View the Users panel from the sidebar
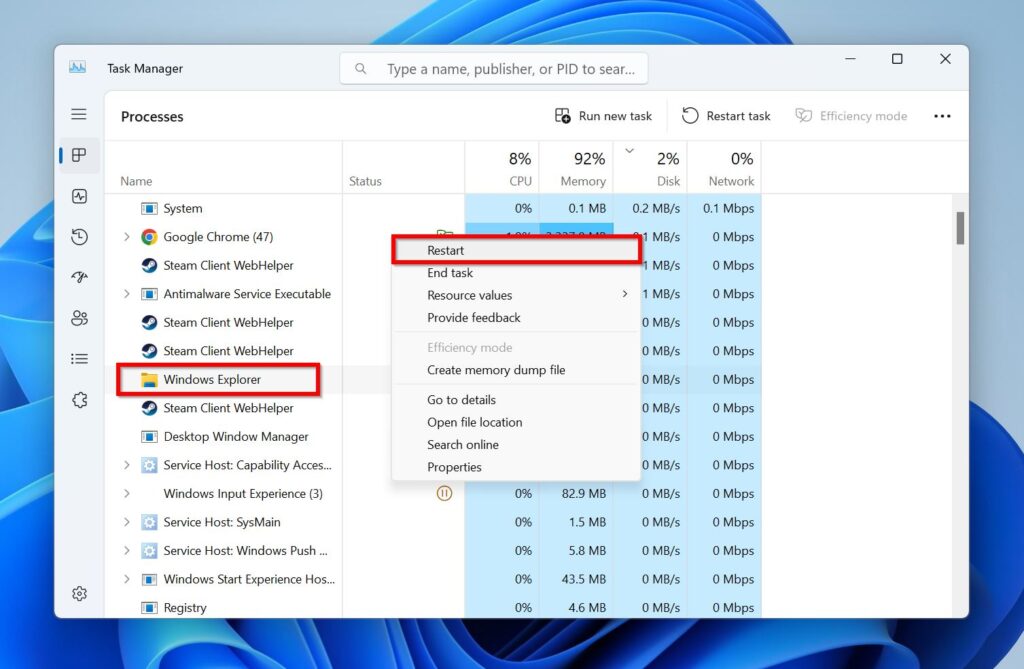This screenshot has height=669, width=1024. [x=79, y=317]
